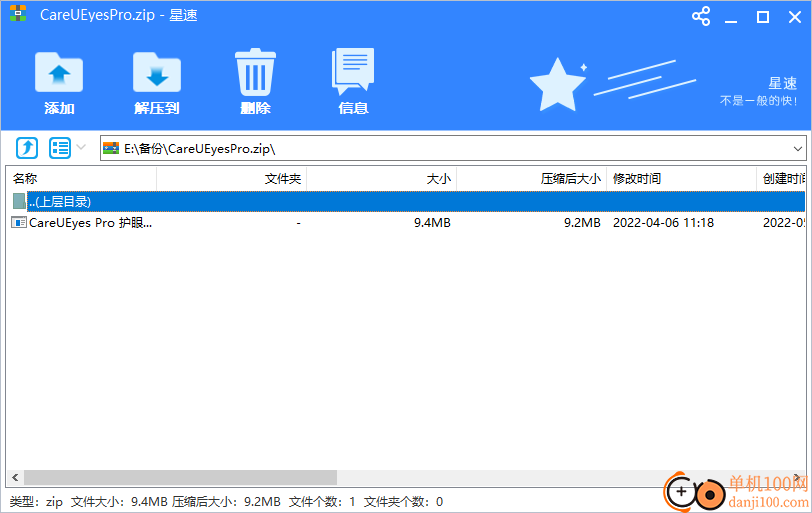The width and height of the screenshot is (812, 513).
Task: Click the 添加 (Add) folder icon
Action: [59, 74]
